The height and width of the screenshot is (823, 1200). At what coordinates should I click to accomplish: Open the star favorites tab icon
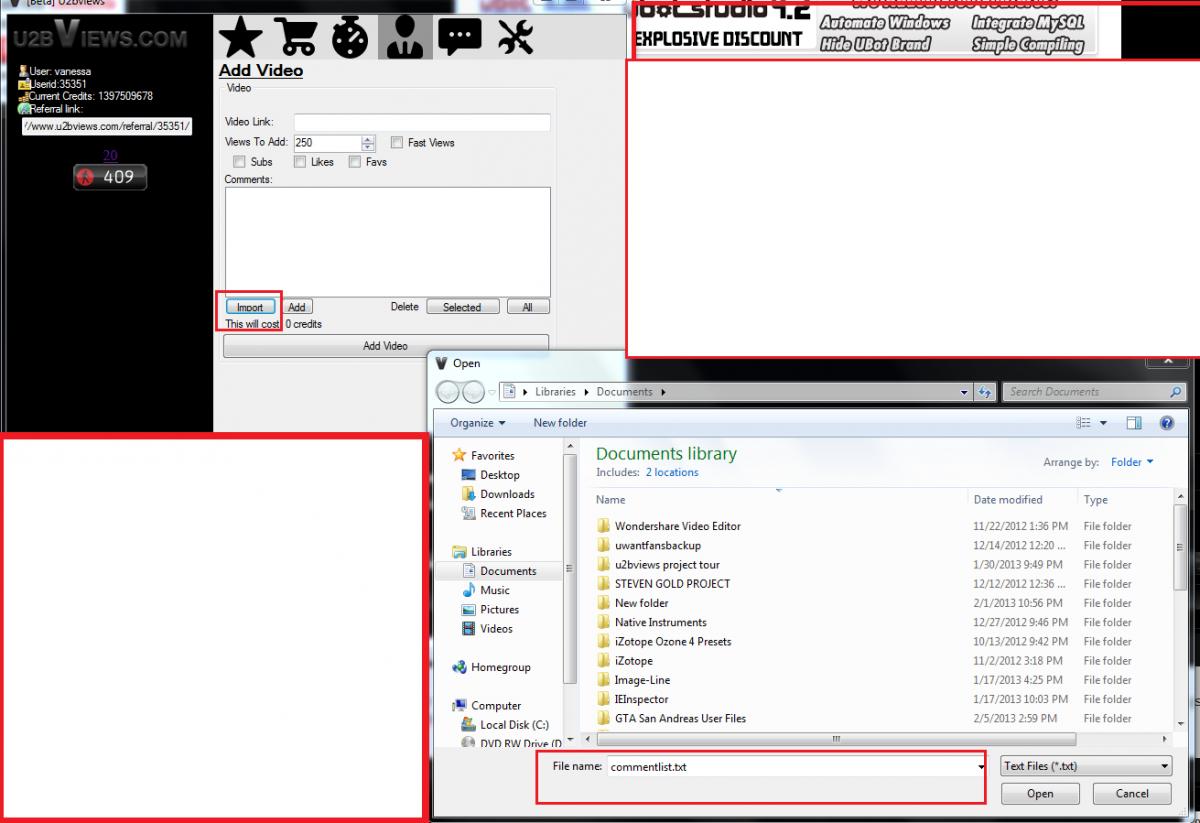coord(241,36)
